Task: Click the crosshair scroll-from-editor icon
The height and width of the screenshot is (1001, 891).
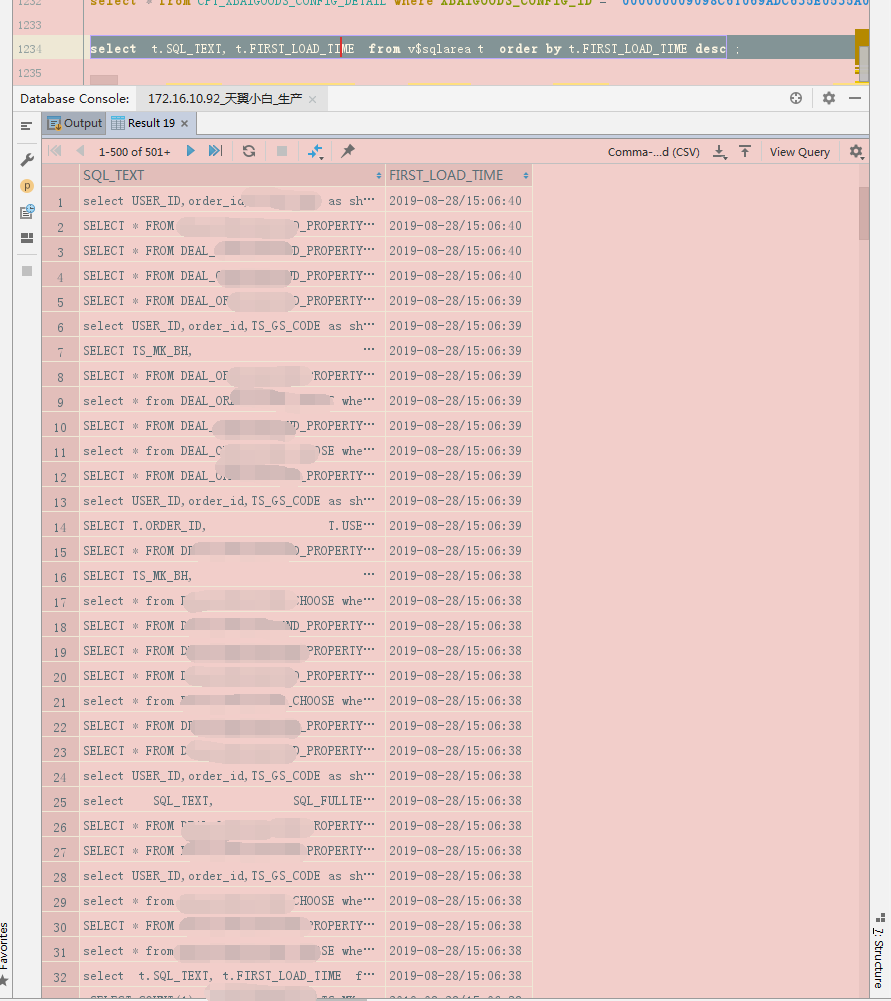Action: [796, 98]
